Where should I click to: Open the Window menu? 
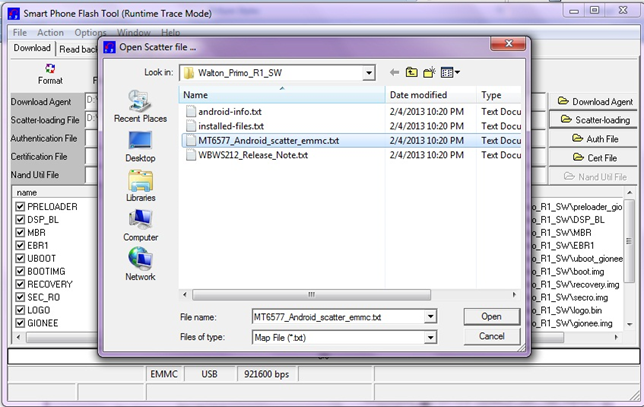(133, 32)
